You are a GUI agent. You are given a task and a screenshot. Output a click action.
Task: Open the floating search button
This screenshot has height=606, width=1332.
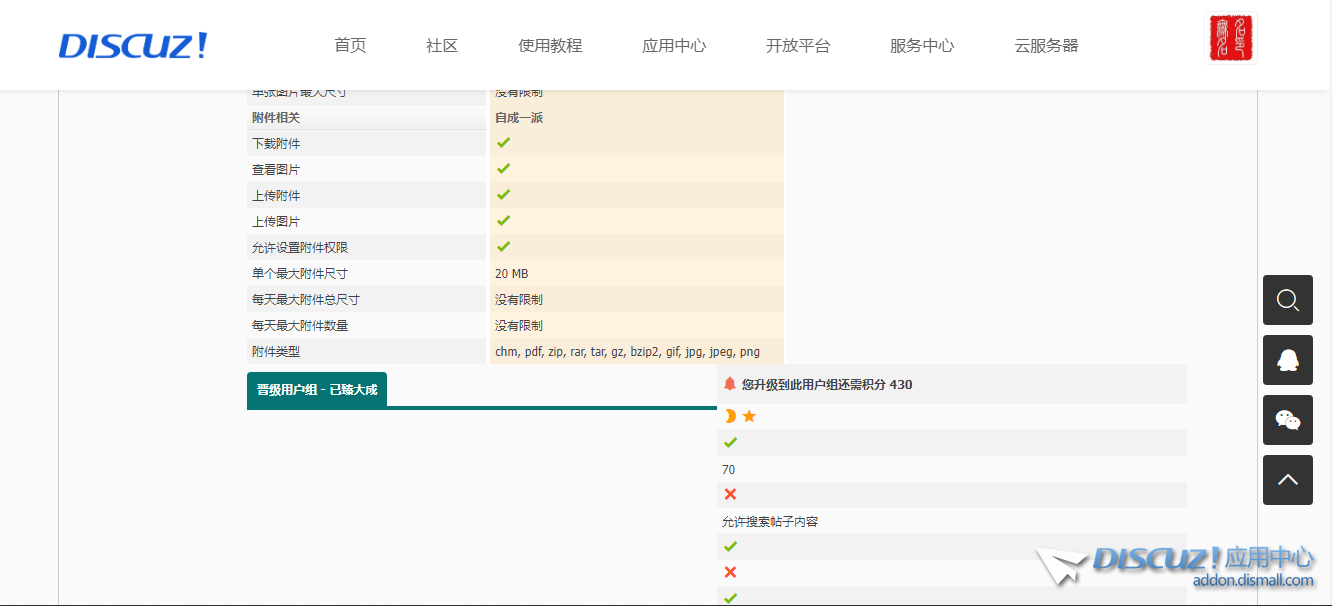pyautogui.click(x=1287, y=300)
